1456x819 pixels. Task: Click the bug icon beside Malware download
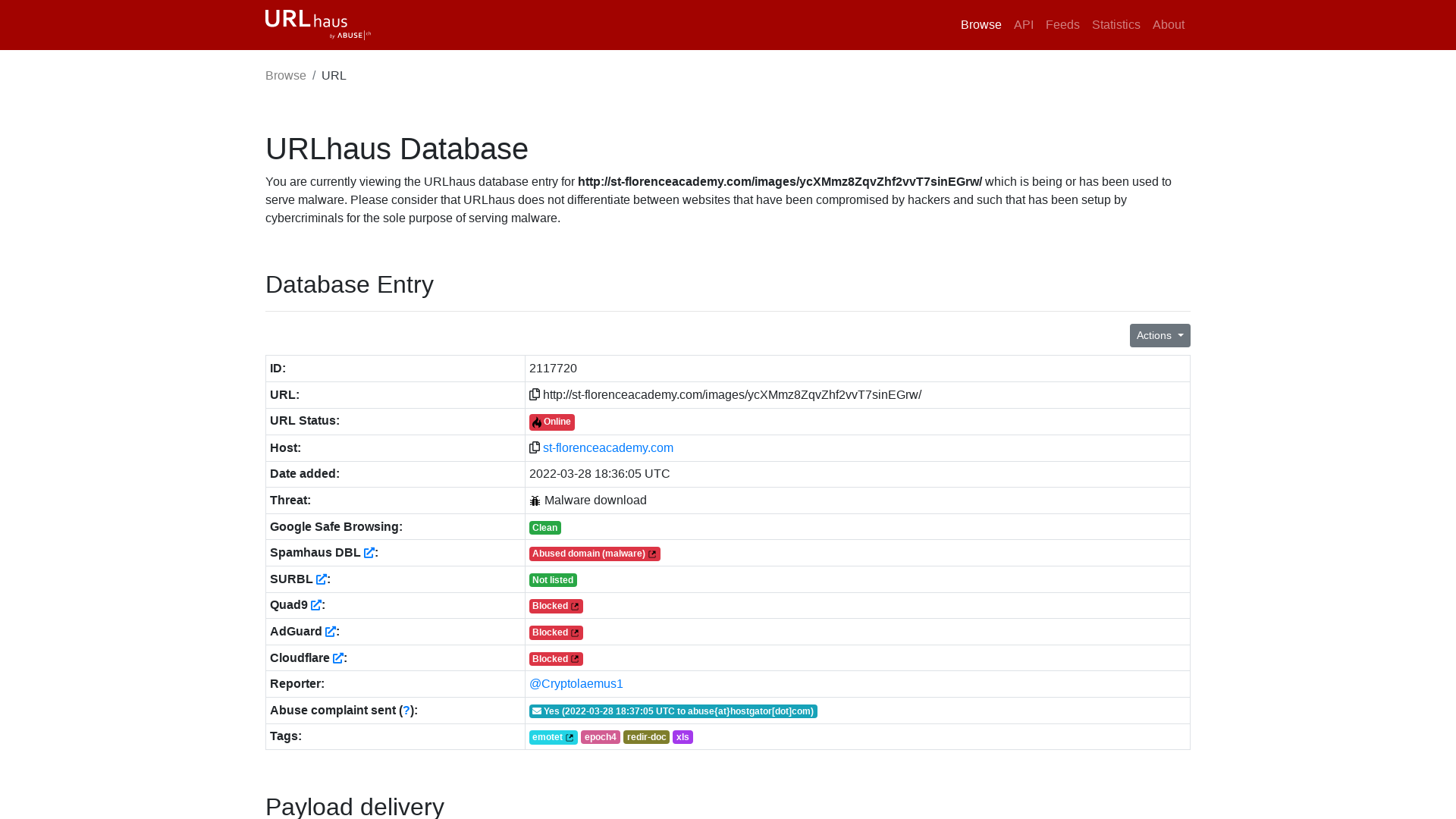click(x=535, y=500)
